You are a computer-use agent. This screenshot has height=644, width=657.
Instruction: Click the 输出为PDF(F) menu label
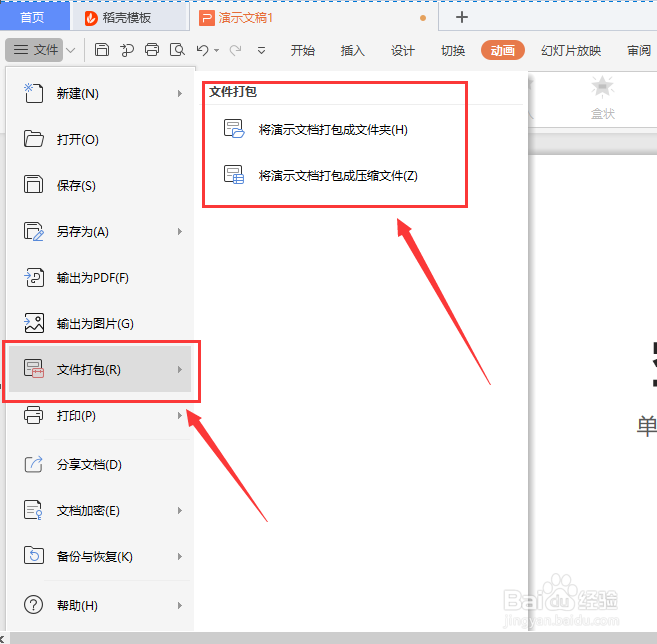point(93,278)
